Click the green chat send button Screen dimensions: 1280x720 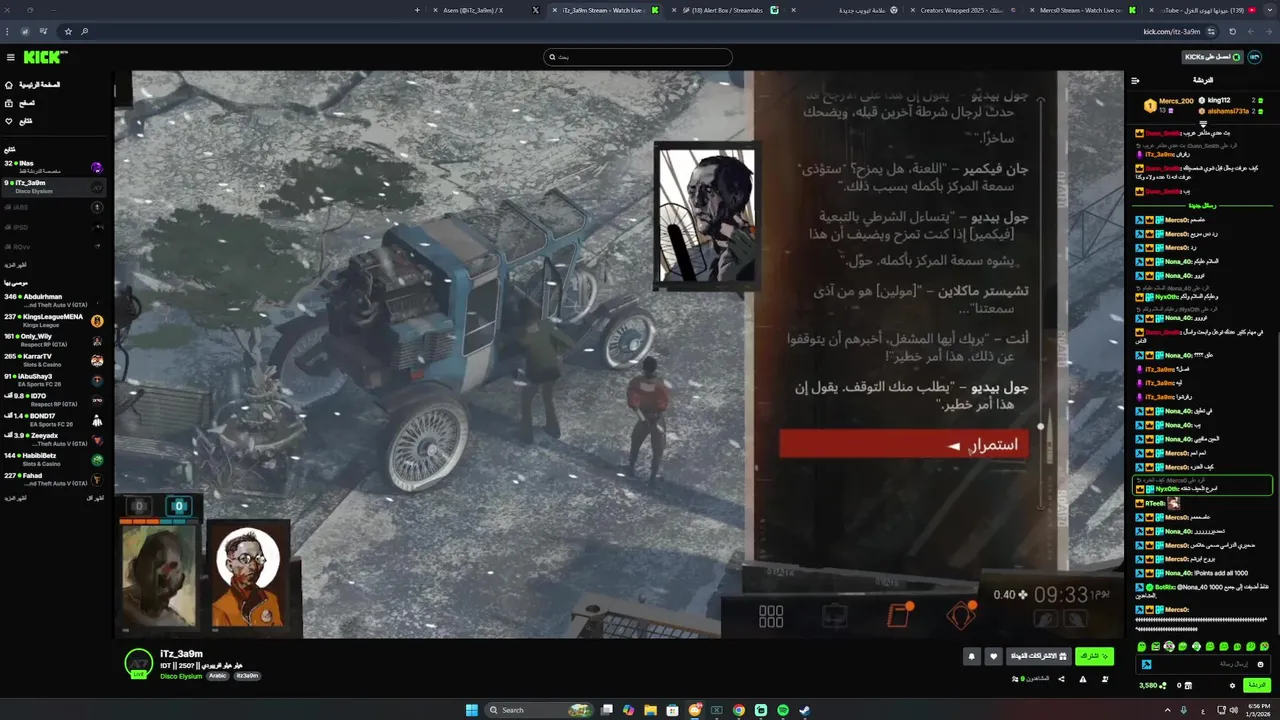point(1257,685)
